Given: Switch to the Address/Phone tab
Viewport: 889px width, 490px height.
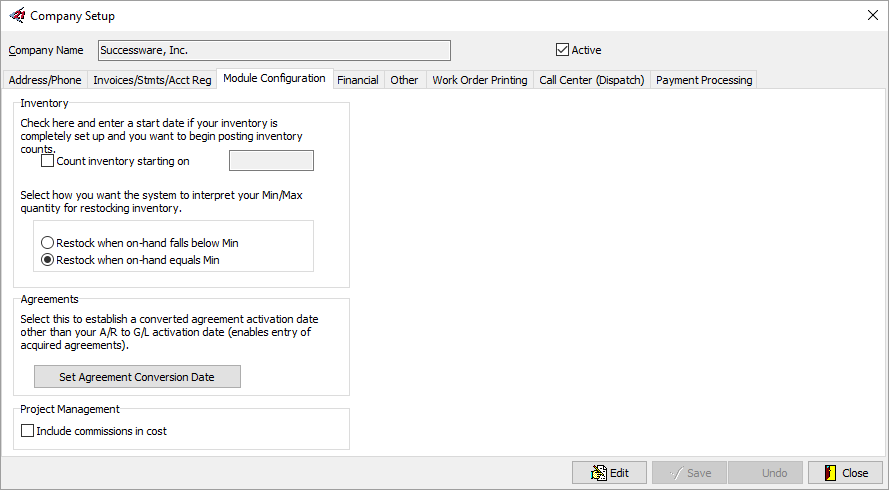Looking at the screenshot, I should tap(45, 80).
